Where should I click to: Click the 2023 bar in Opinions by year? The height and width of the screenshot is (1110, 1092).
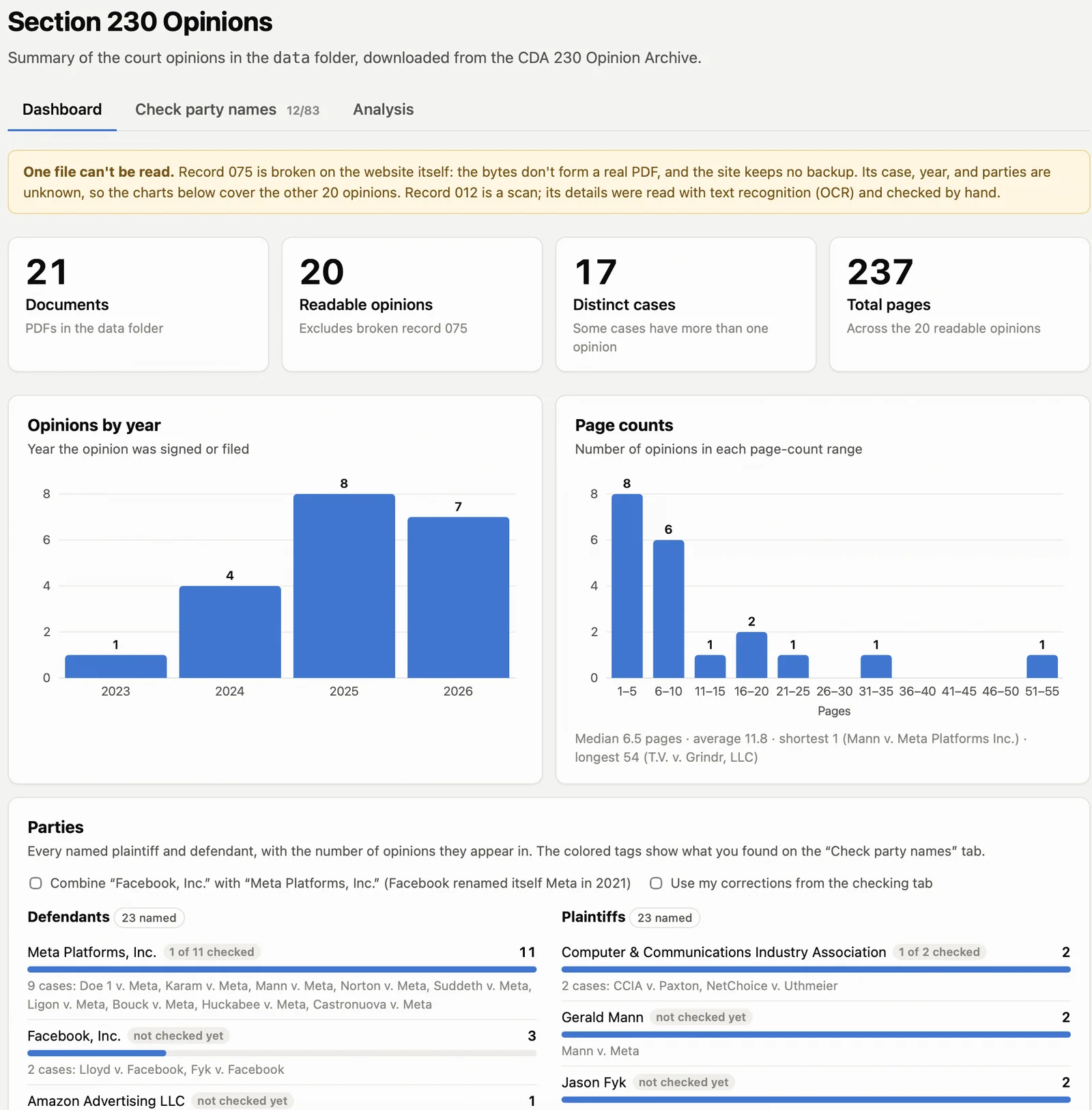pos(116,666)
